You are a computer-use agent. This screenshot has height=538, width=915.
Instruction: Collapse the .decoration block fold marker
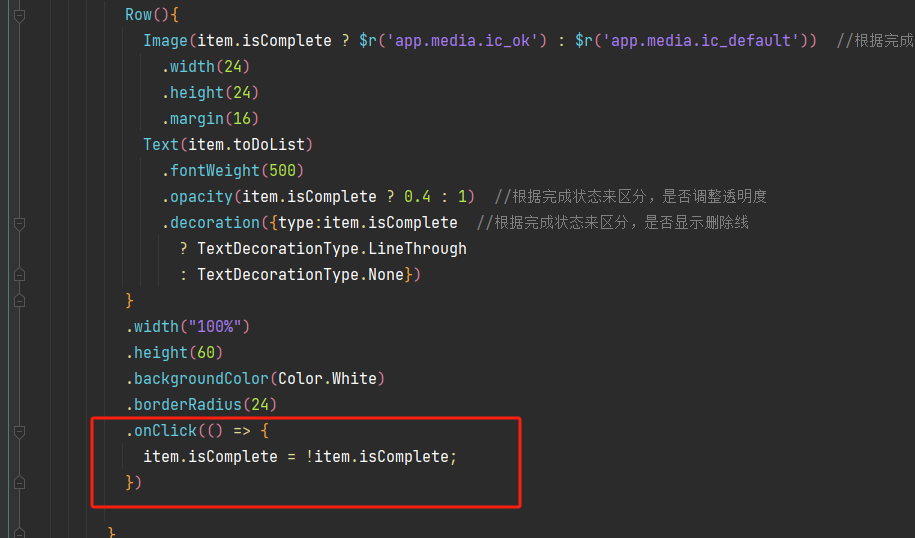pyautogui.click(x=19, y=223)
